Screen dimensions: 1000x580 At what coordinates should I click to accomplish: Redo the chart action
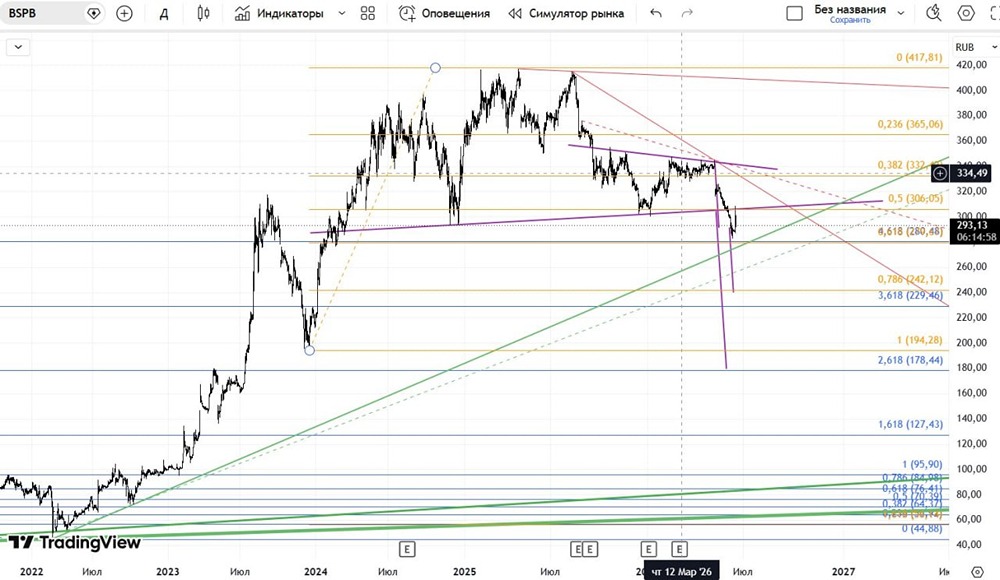click(x=687, y=13)
